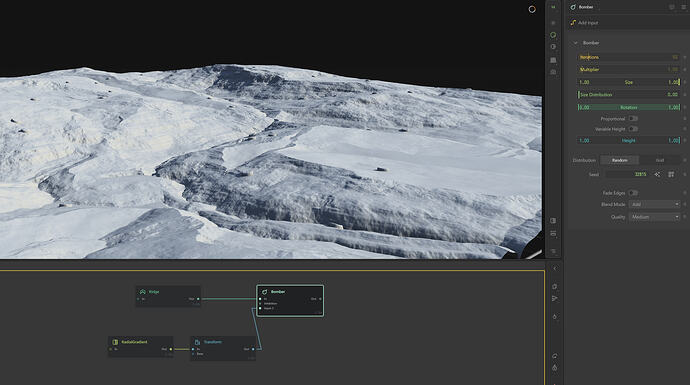Collapse the Bomber properties section

[575, 43]
